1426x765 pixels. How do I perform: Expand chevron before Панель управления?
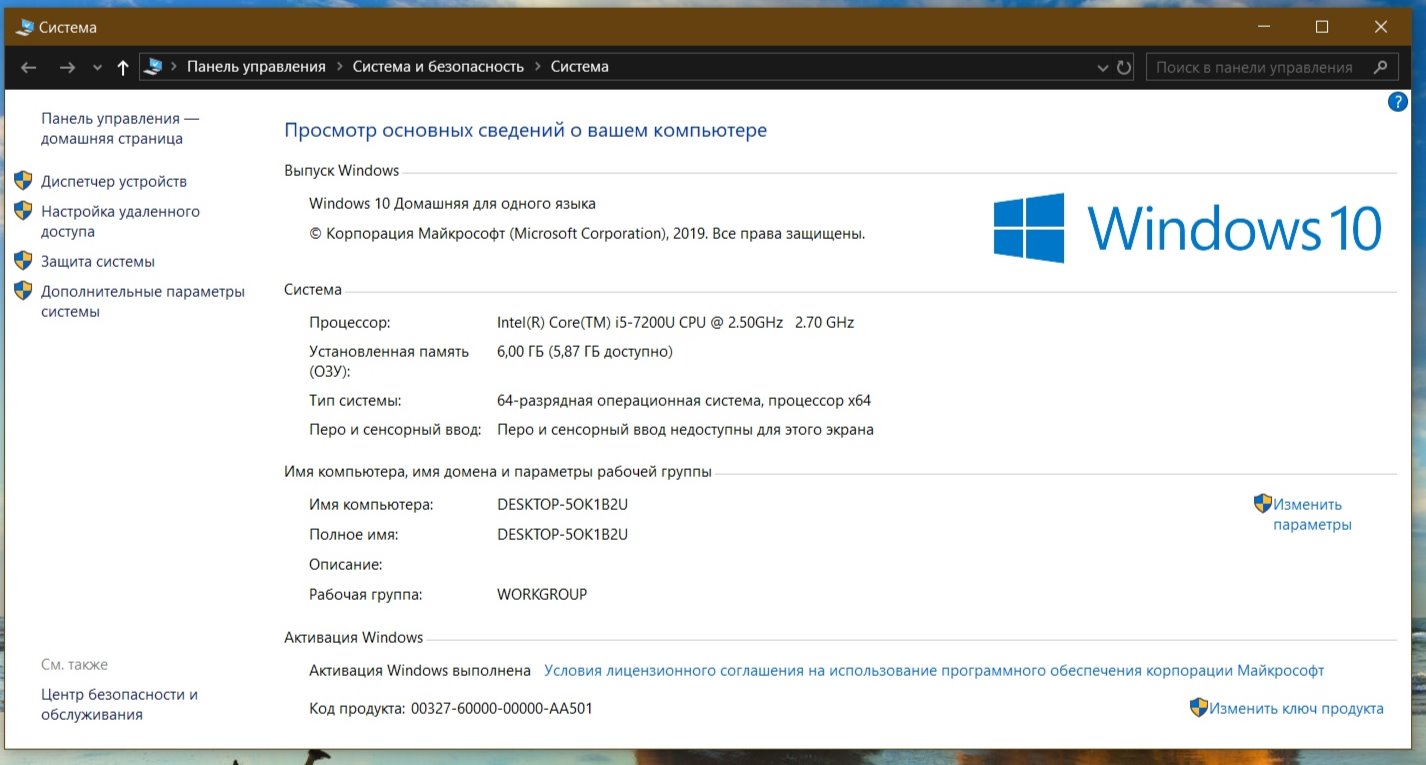pos(174,67)
